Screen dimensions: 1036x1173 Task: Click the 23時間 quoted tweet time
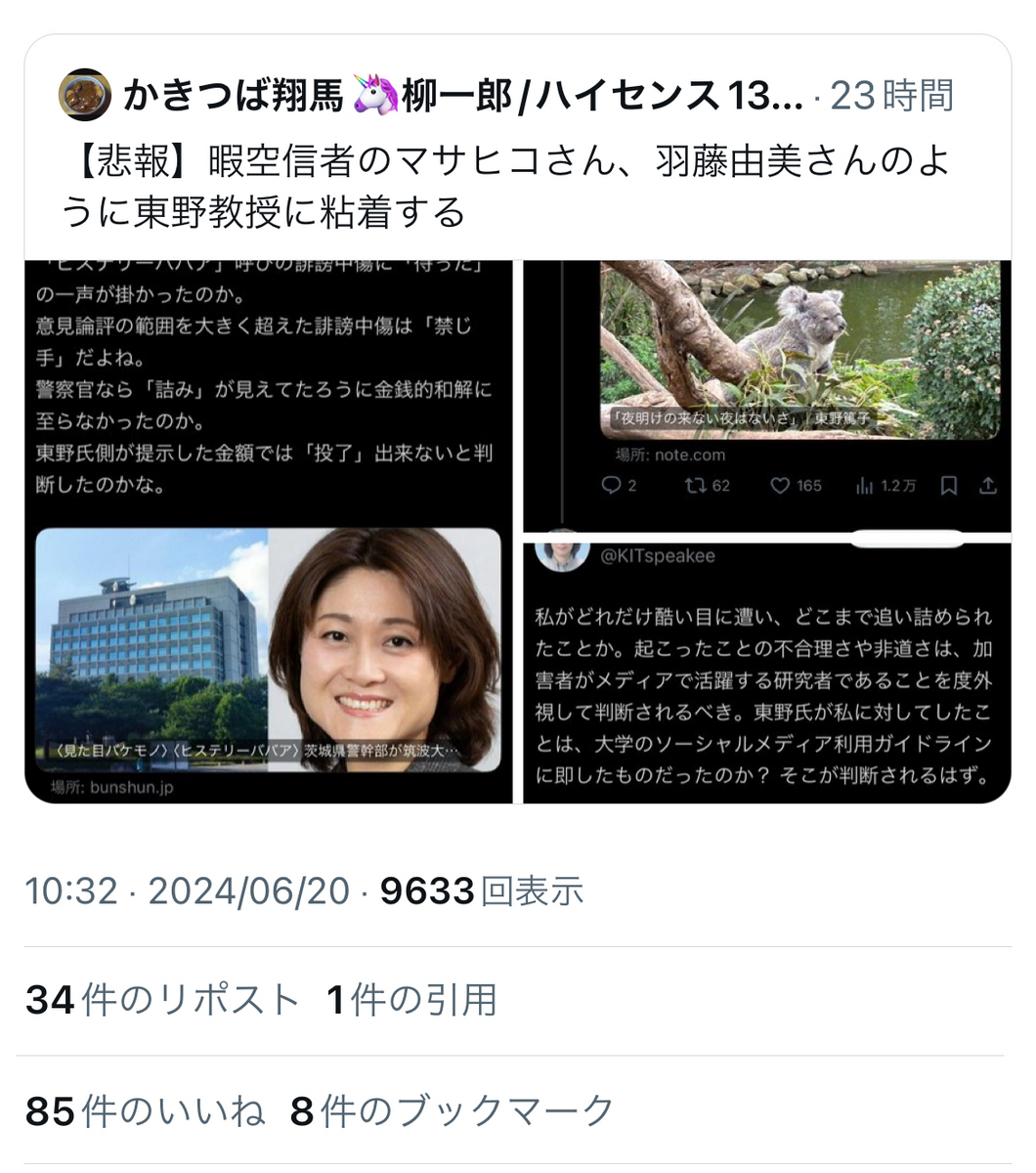(x=891, y=95)
